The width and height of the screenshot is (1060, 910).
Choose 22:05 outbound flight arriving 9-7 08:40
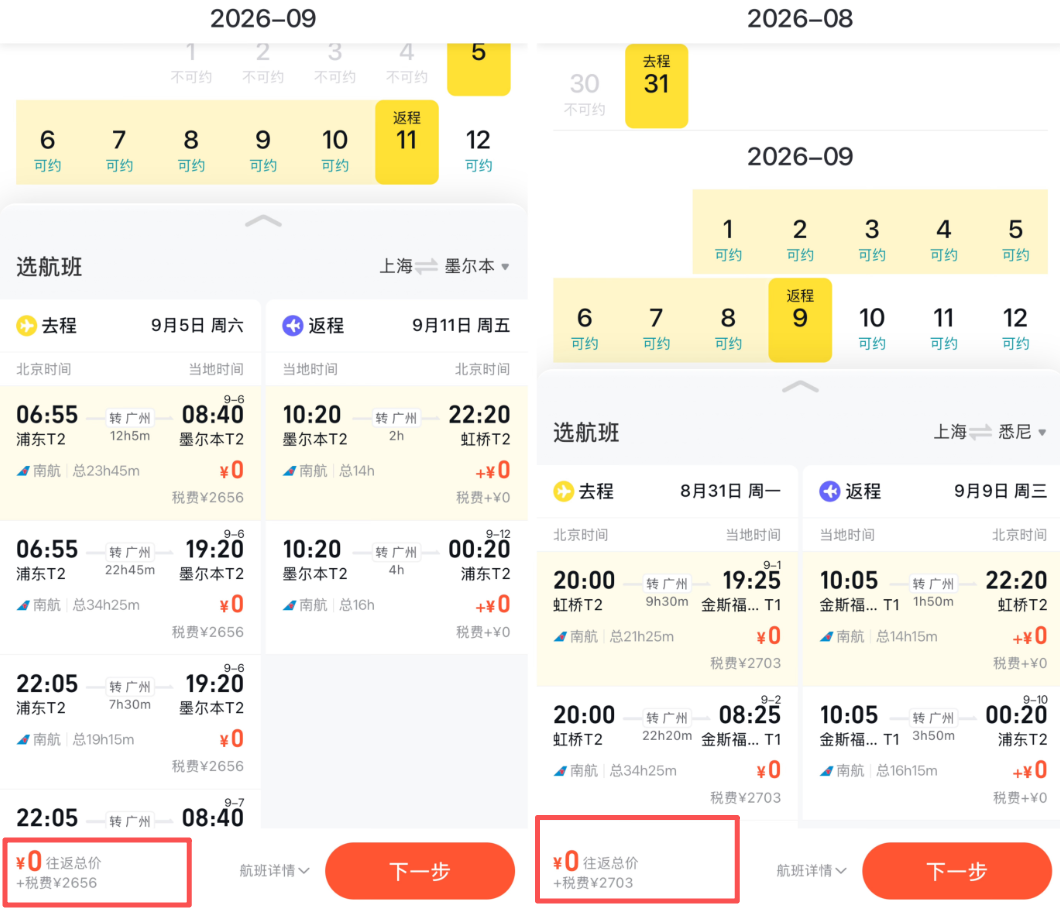(x=130, y=809)
